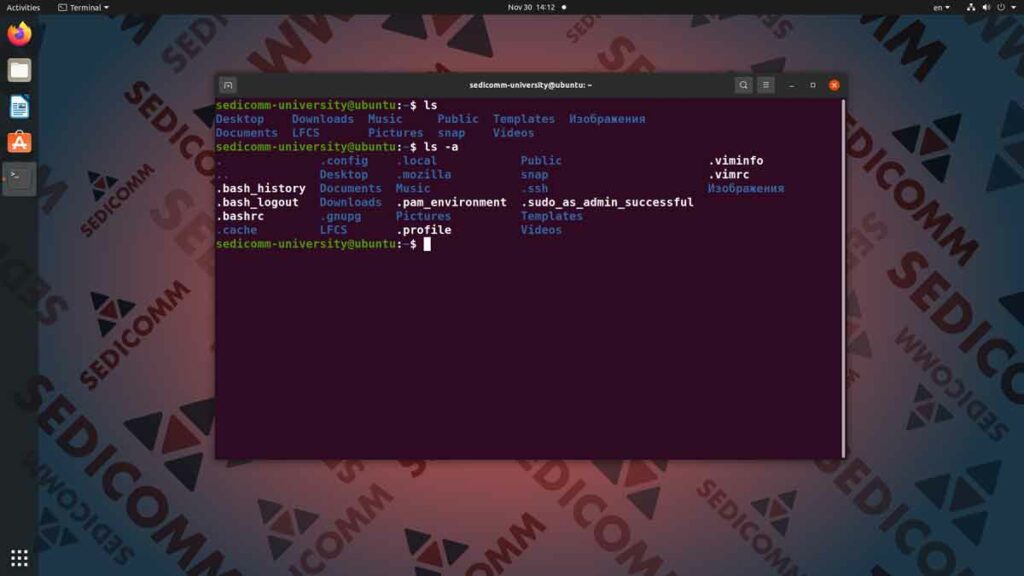Click '.sudo_as_admin_successful' file name
The width and height of the screenshot is (1024, 576).
coord(607,202)
